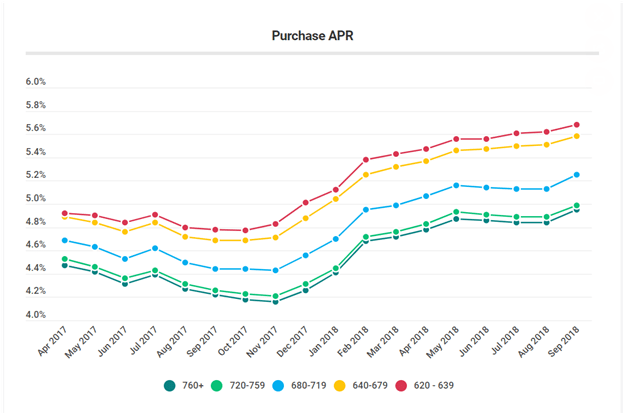This screenshot has height=413, width=623.
Task: Click yellow line data point at Feb 2018
Action: coord(366,175)
